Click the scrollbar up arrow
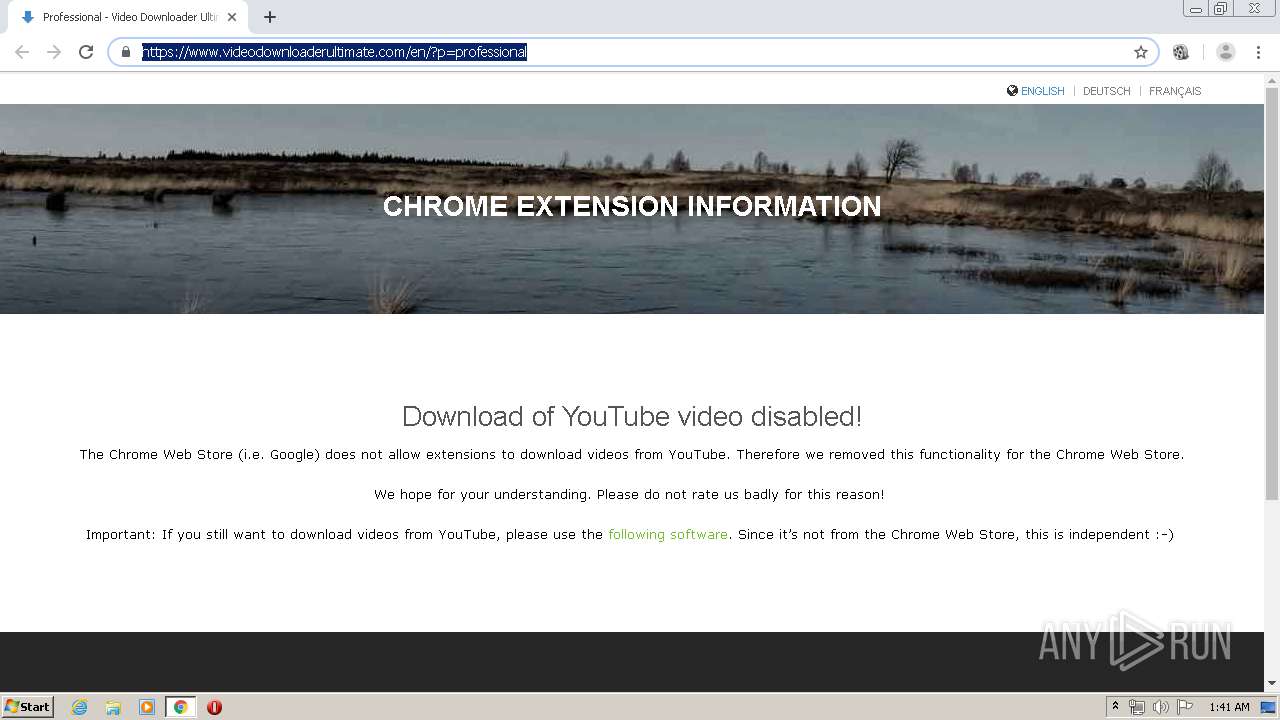 point(1272,79)
